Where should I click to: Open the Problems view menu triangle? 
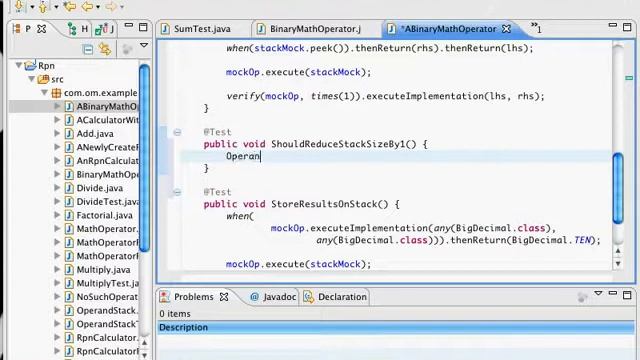598,293
